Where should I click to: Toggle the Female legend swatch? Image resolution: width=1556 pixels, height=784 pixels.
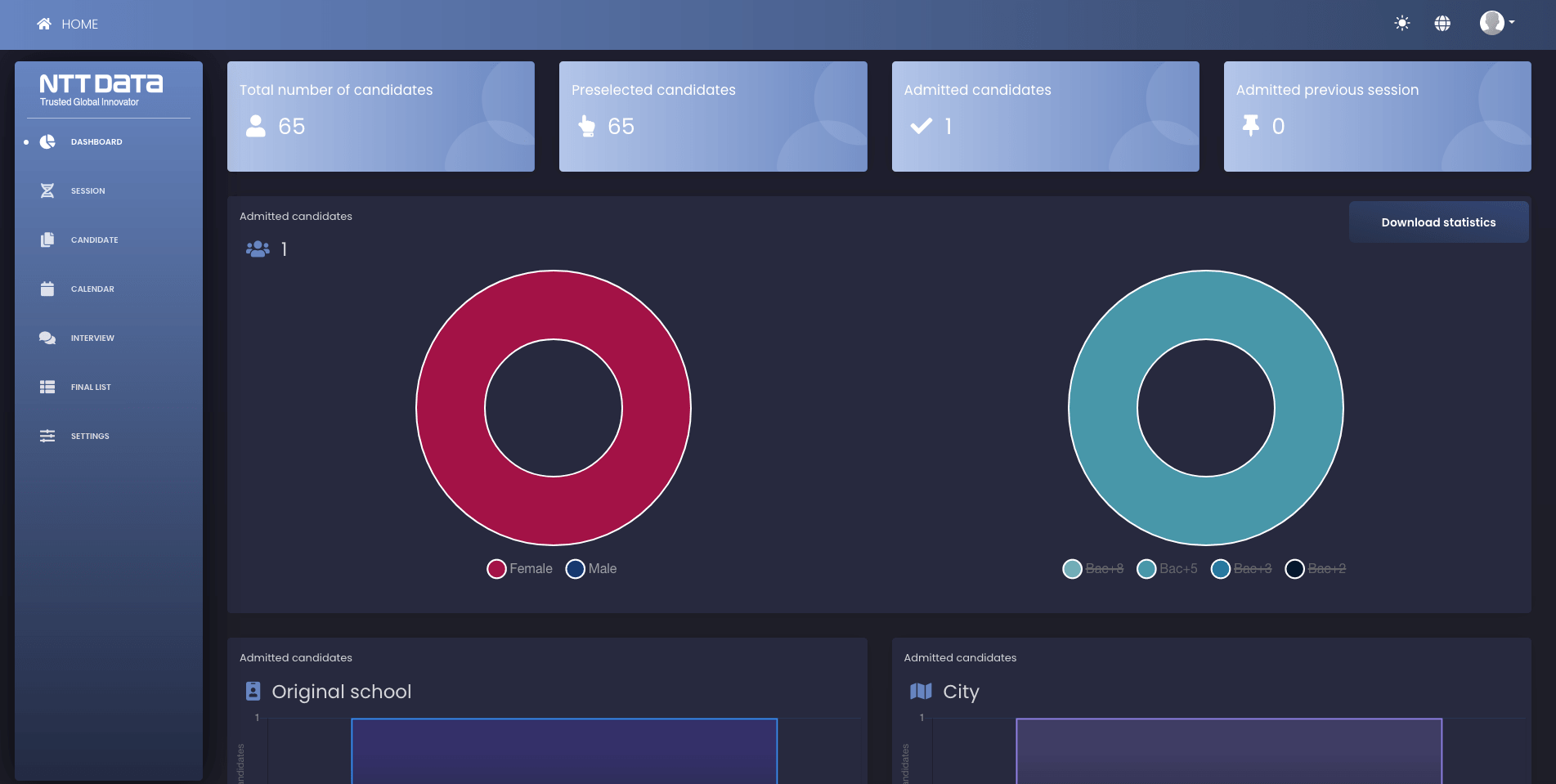click(496, 569)
